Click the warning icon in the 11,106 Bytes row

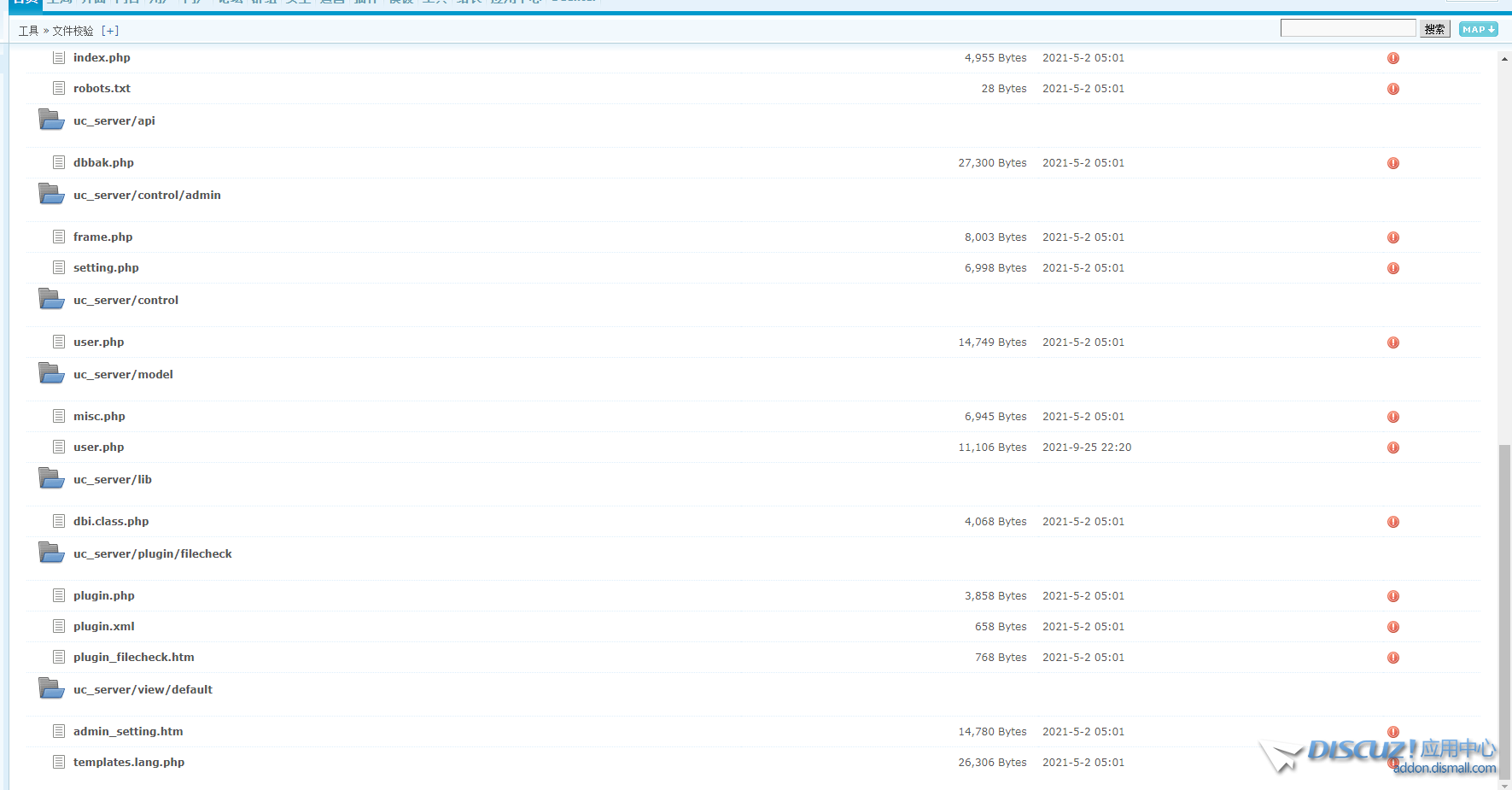(x=1392, y=448)
